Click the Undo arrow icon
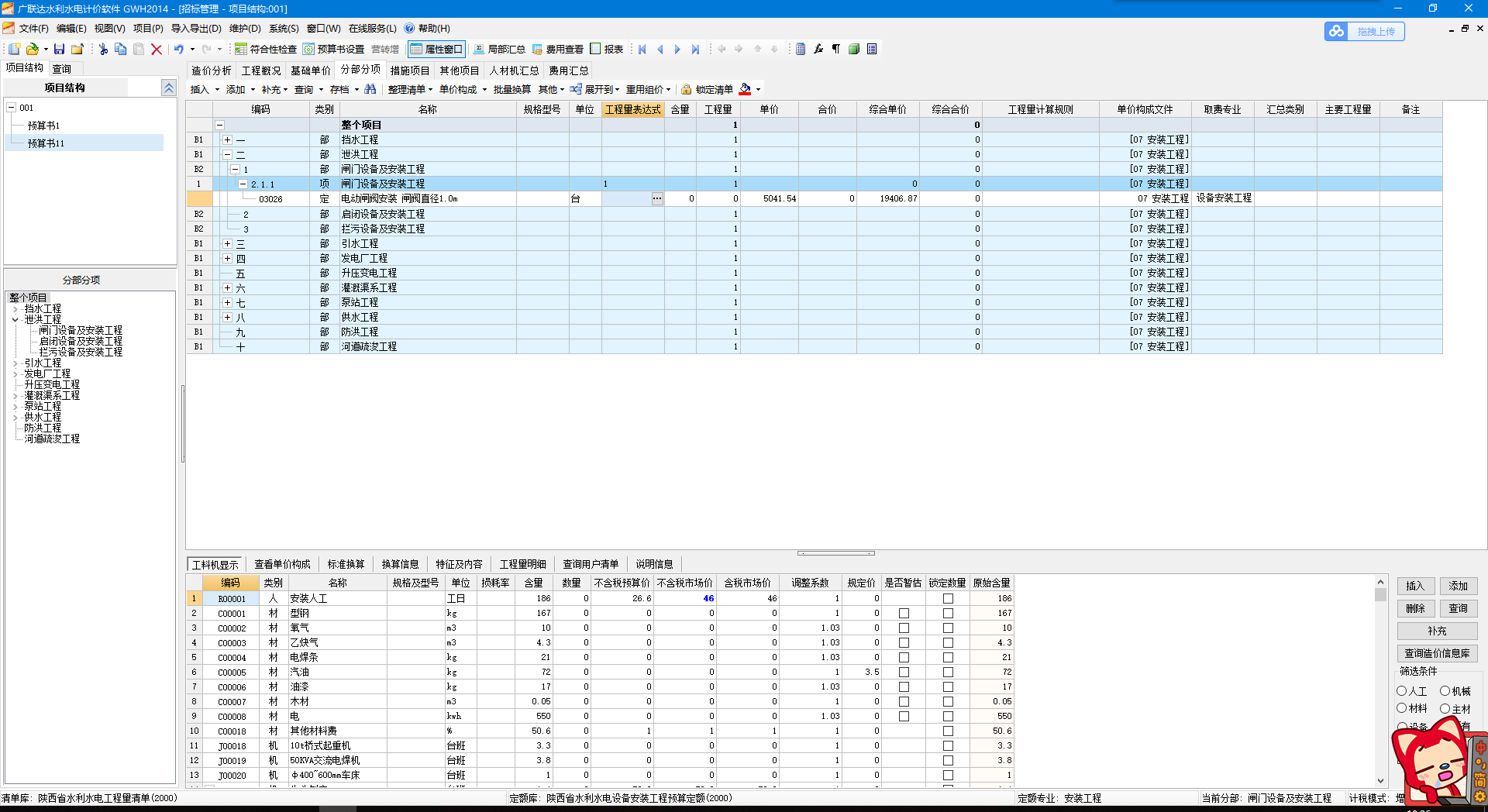The image size is (1488, 812). 179,49
